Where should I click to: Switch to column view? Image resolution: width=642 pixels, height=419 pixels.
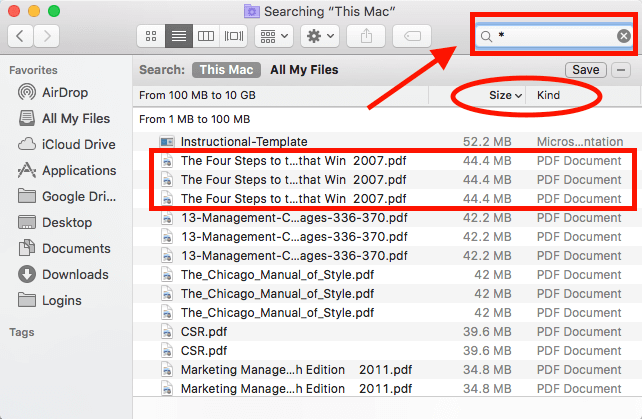[x=206, y=36]
